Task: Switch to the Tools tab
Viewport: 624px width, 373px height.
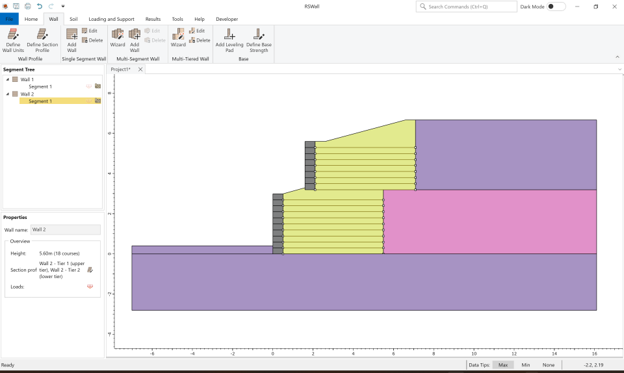Action: pos(177,19)
